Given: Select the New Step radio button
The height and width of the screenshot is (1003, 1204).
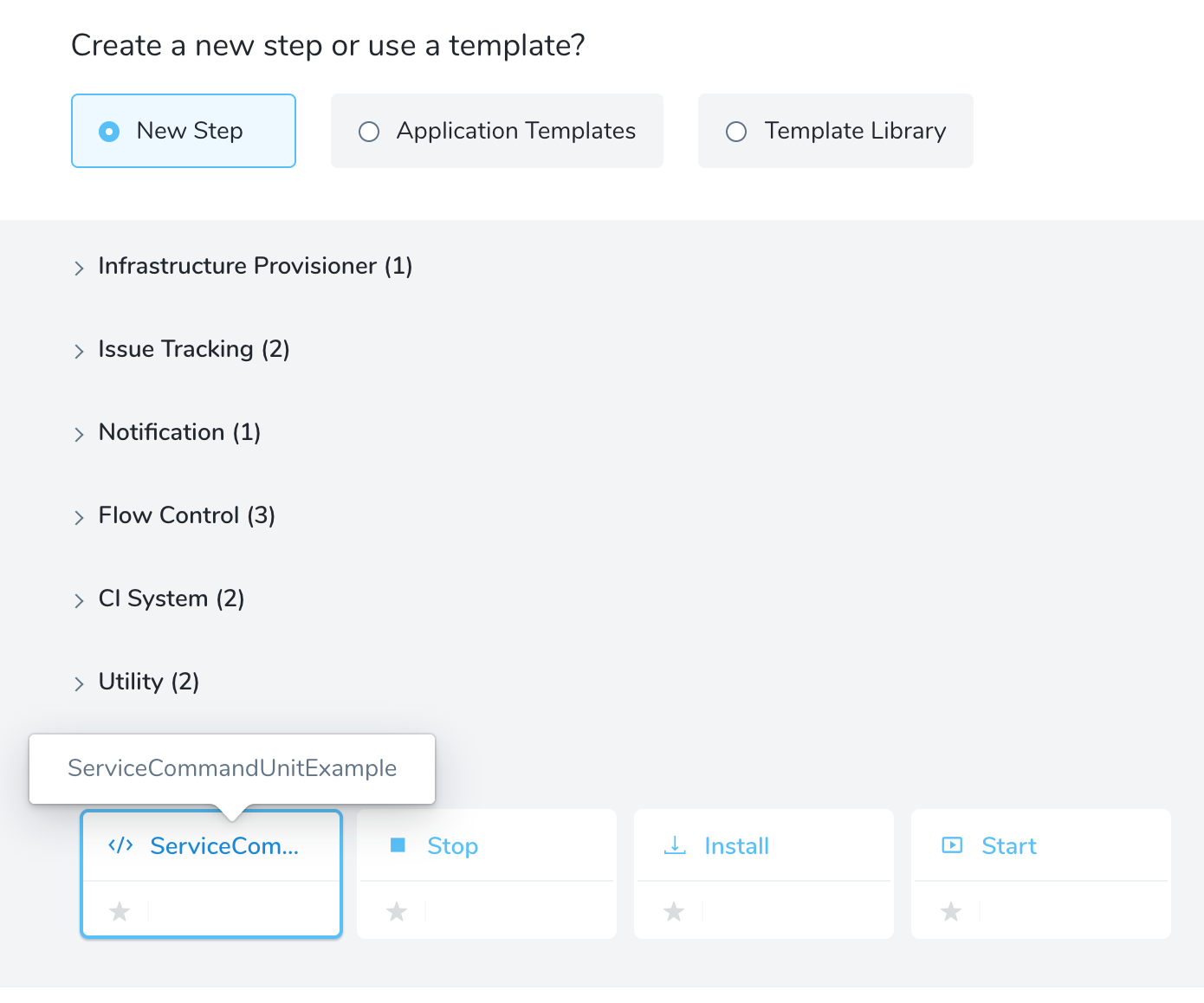Looking at the screenshot, I should tap(109, 131).
